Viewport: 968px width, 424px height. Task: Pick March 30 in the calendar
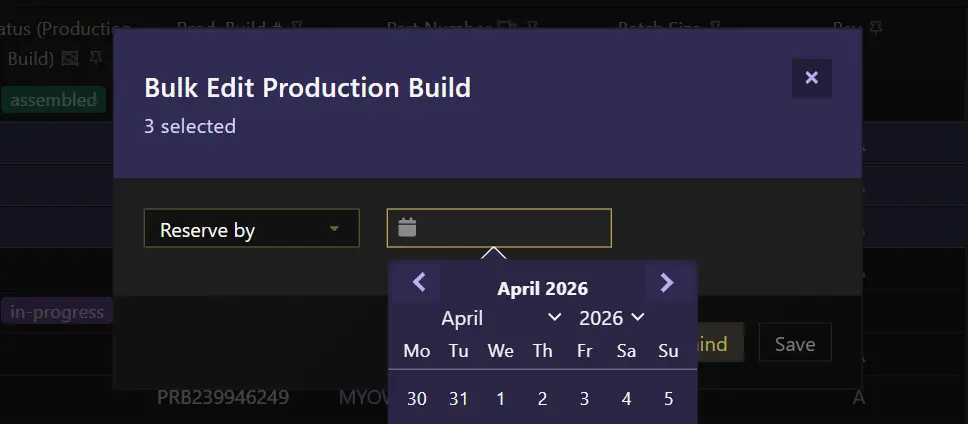pos(417,399)
